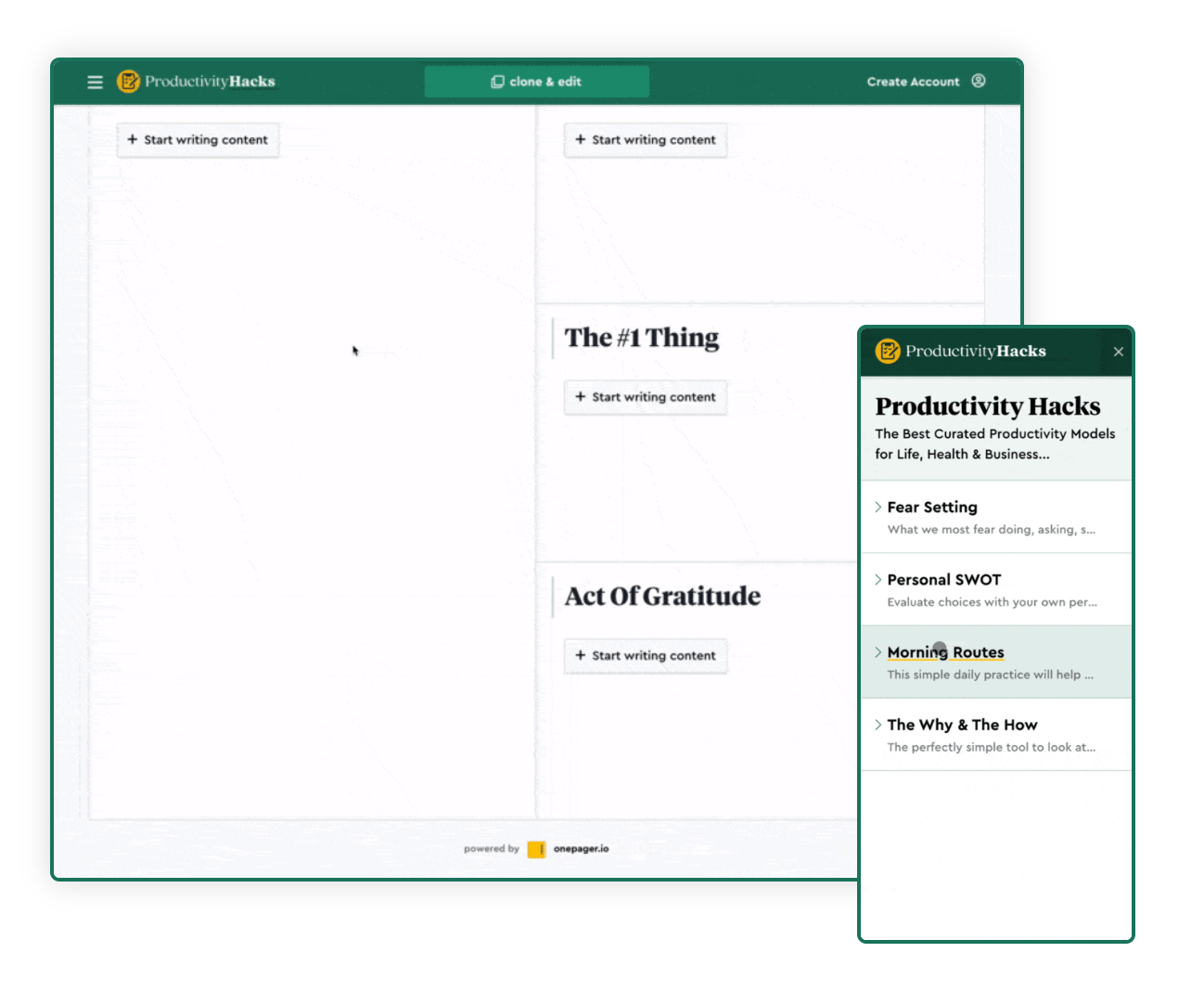The image size is (1204, 991).
Task: Close the mobile preview panel
Action: click(x=1118, y=352)
